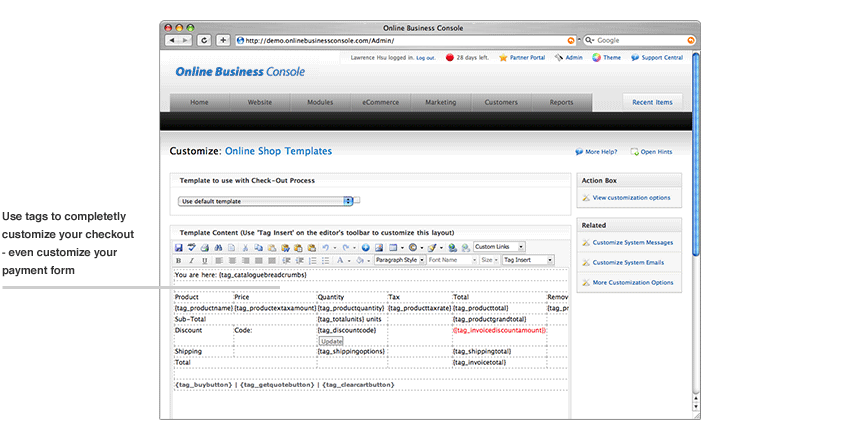The height and width of the screenshot is (436, 860).
Task: Toggle underline formatting in the editor
Action: point(203,260)
